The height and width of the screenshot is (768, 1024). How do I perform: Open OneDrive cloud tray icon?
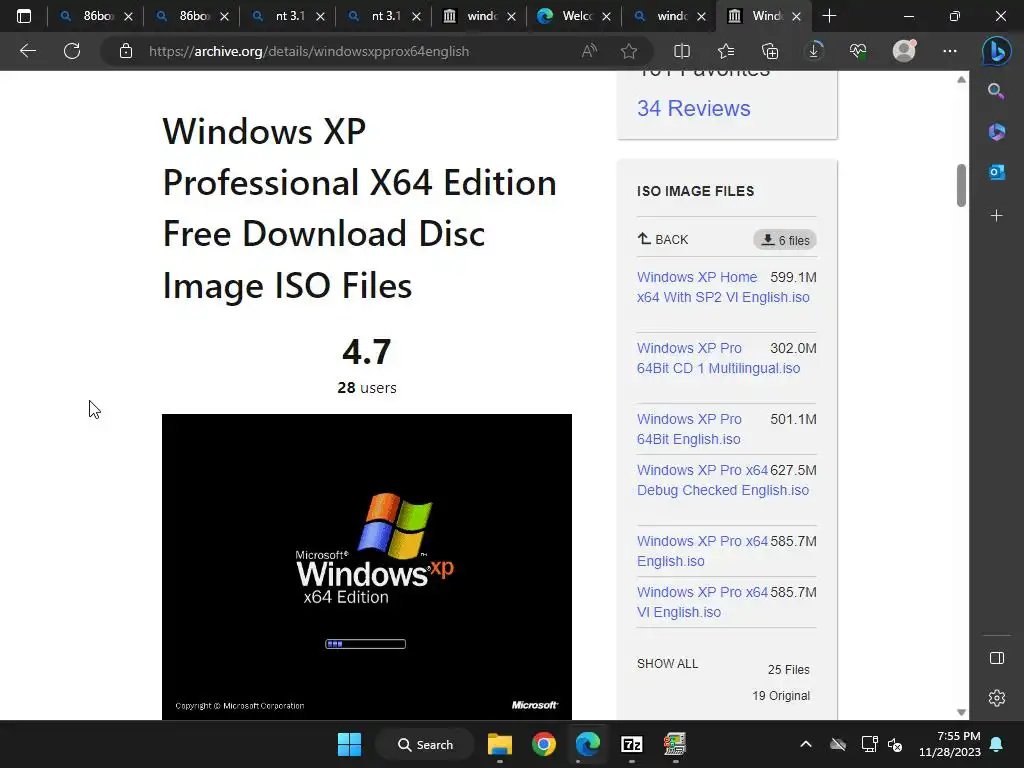(x=838, y=744)
